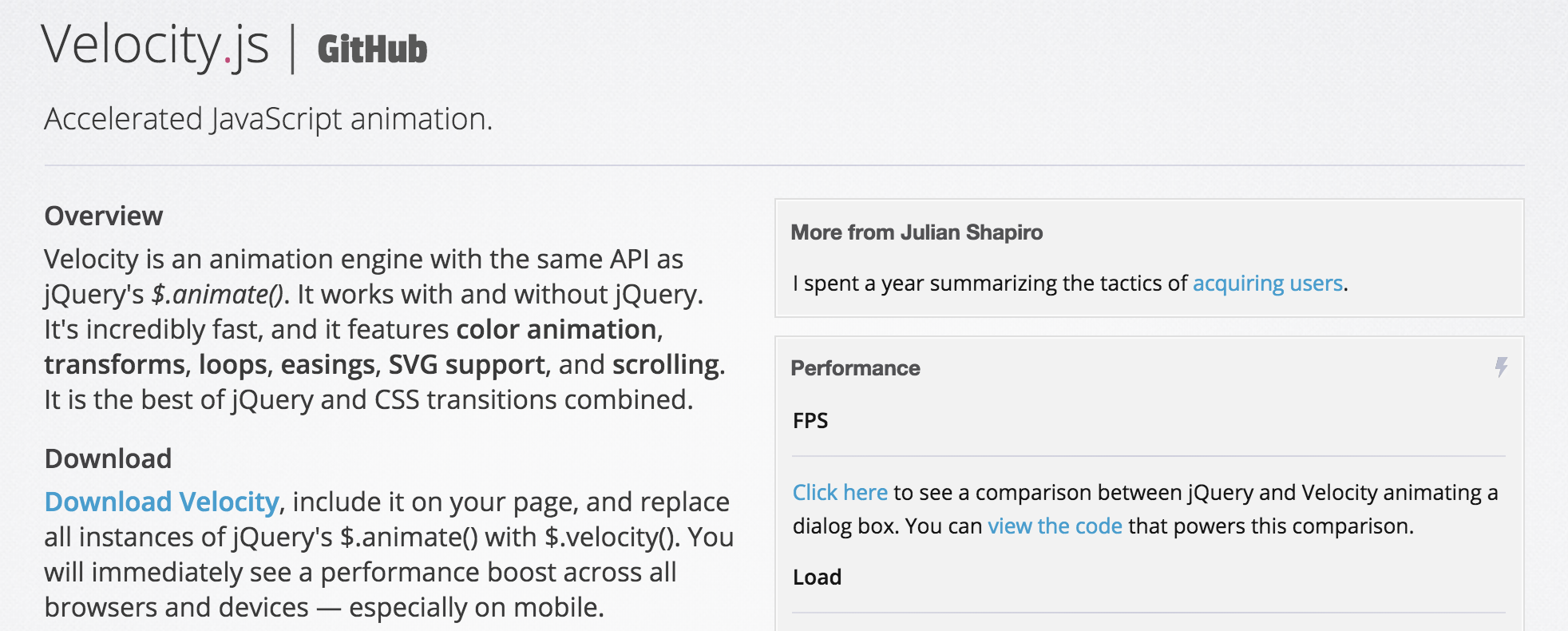Open the view the code link

tap(1055, 526)
